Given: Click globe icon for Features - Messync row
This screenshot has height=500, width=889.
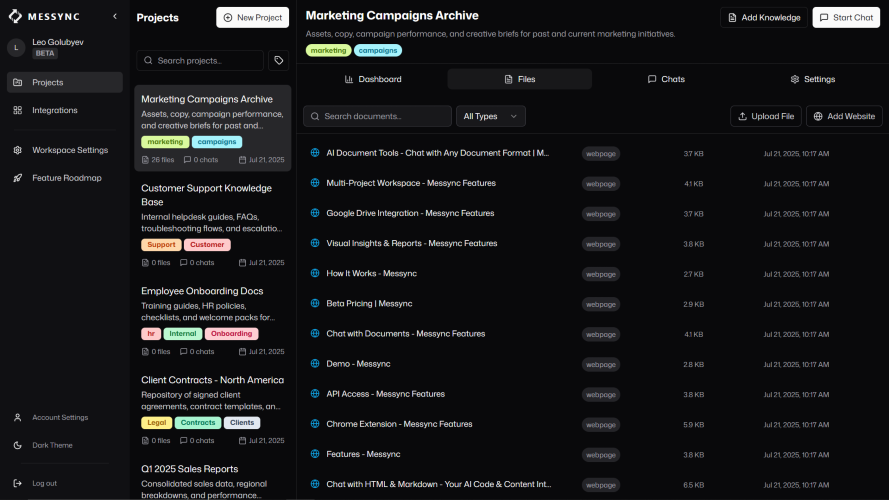Looking at the screenshot, I should (315, 454).
